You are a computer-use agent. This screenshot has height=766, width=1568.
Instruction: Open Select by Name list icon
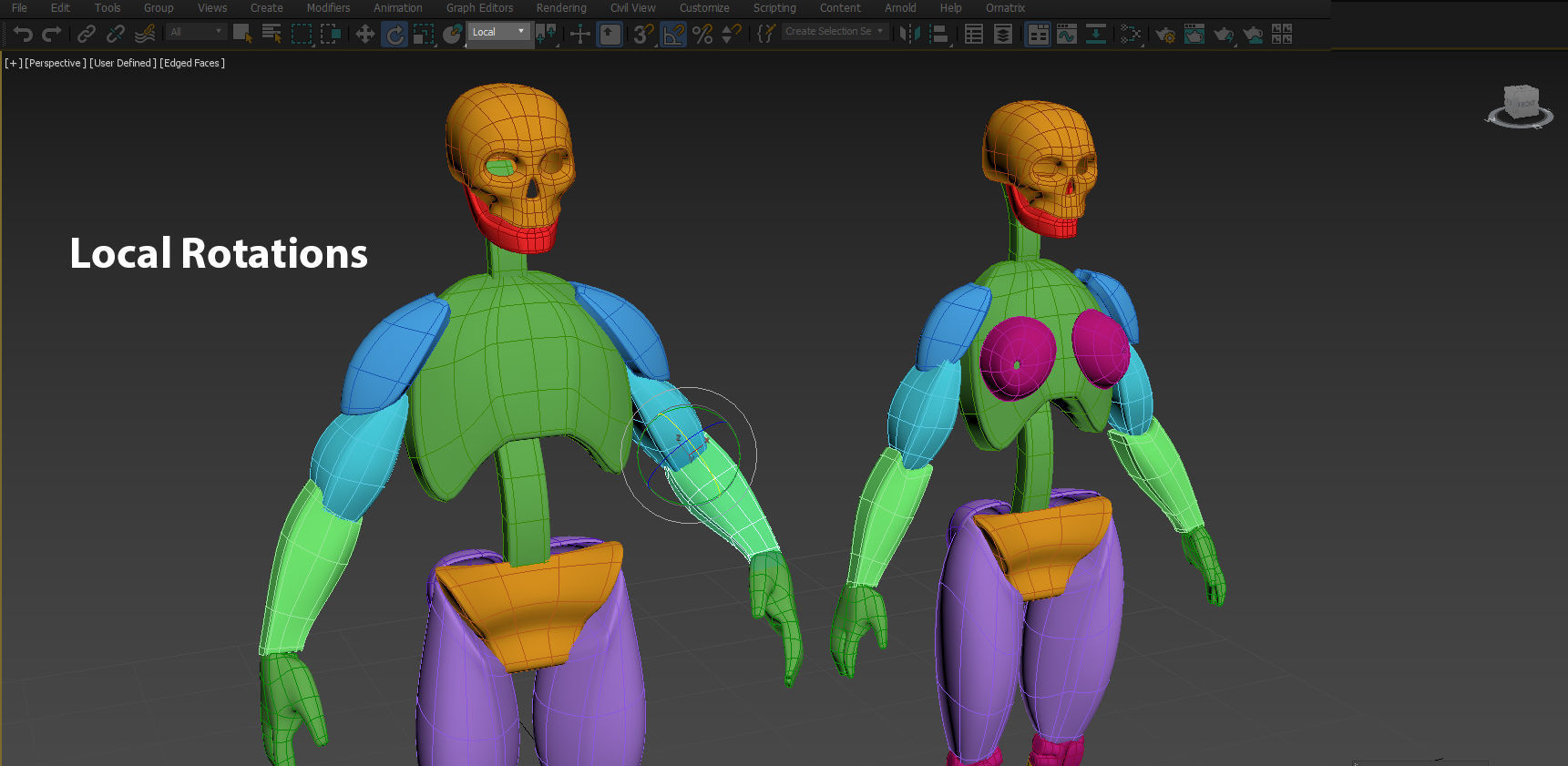coord(272,34)
